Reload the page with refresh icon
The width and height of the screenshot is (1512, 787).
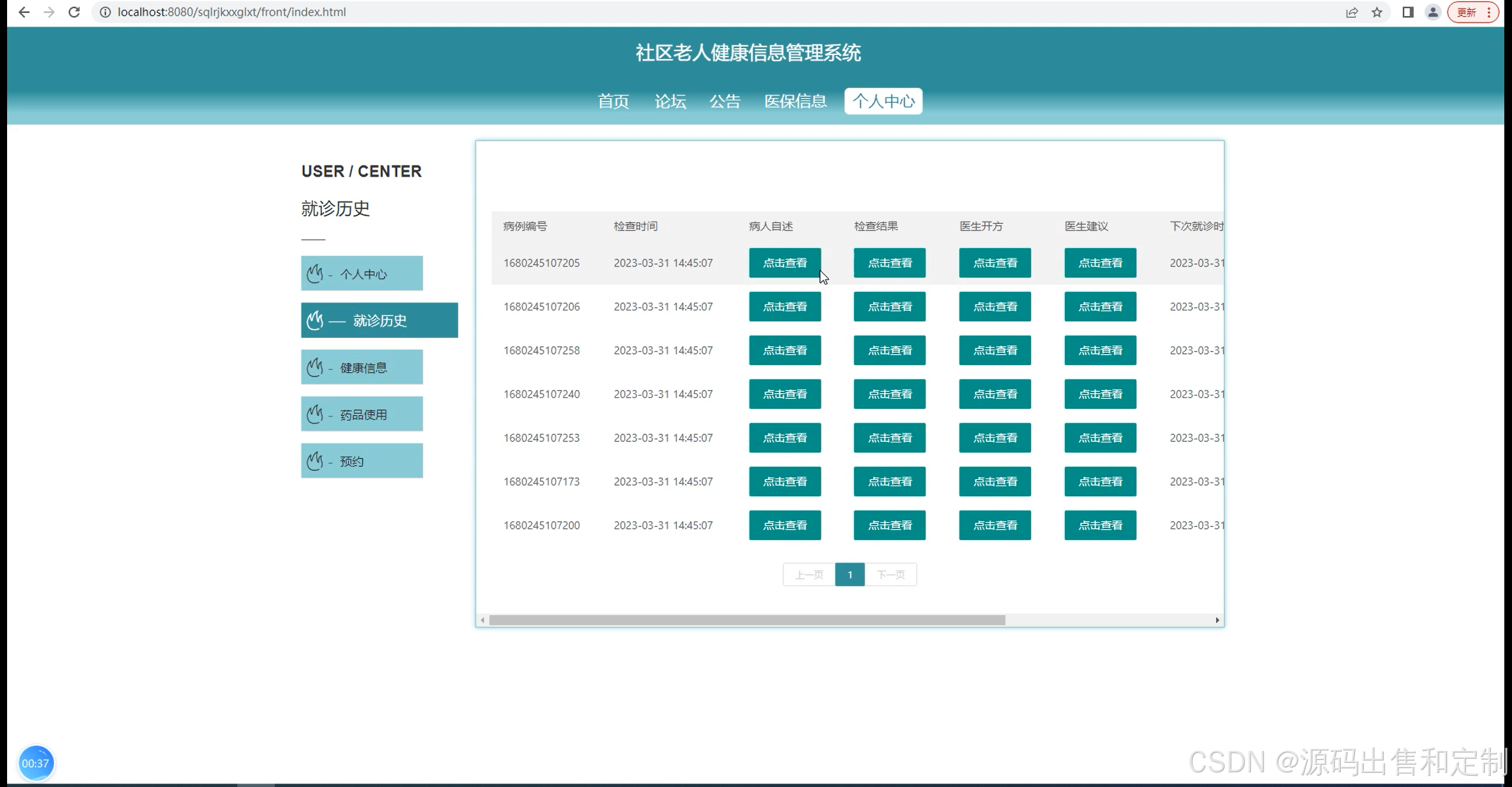(x=74, y=12)
